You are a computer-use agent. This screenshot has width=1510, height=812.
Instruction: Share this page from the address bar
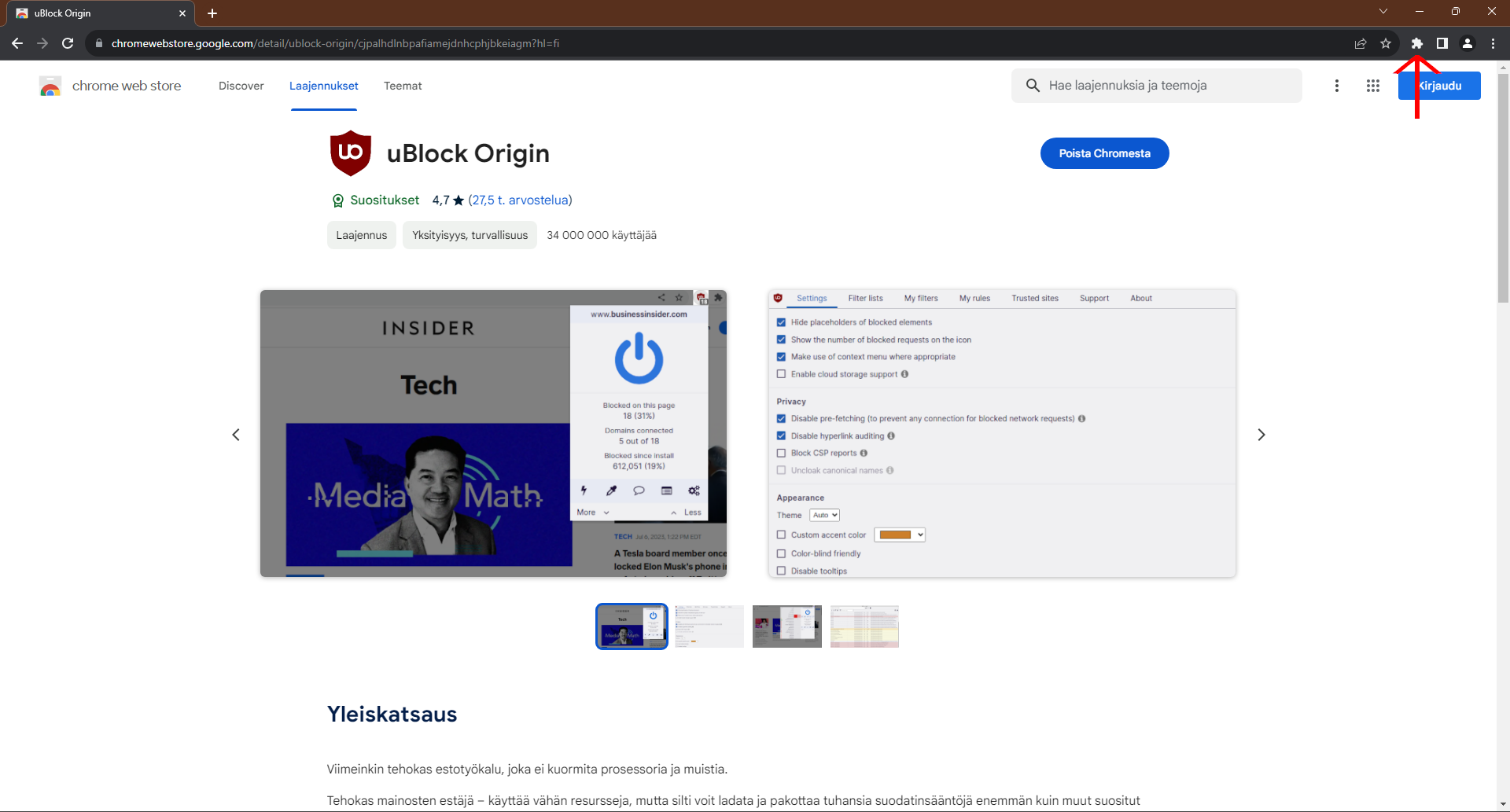pos(1361,43)
